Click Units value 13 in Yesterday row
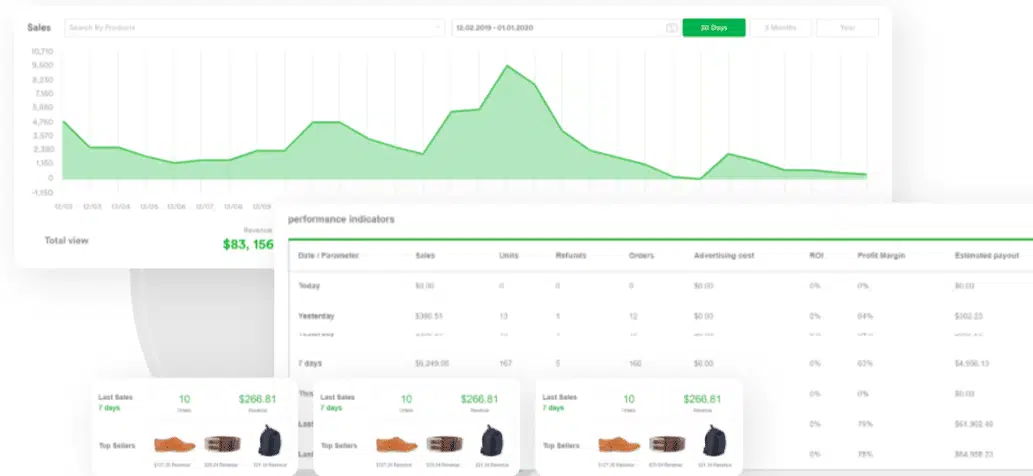The height and width of the screenshot is (476, 1033). pos(503,317)
